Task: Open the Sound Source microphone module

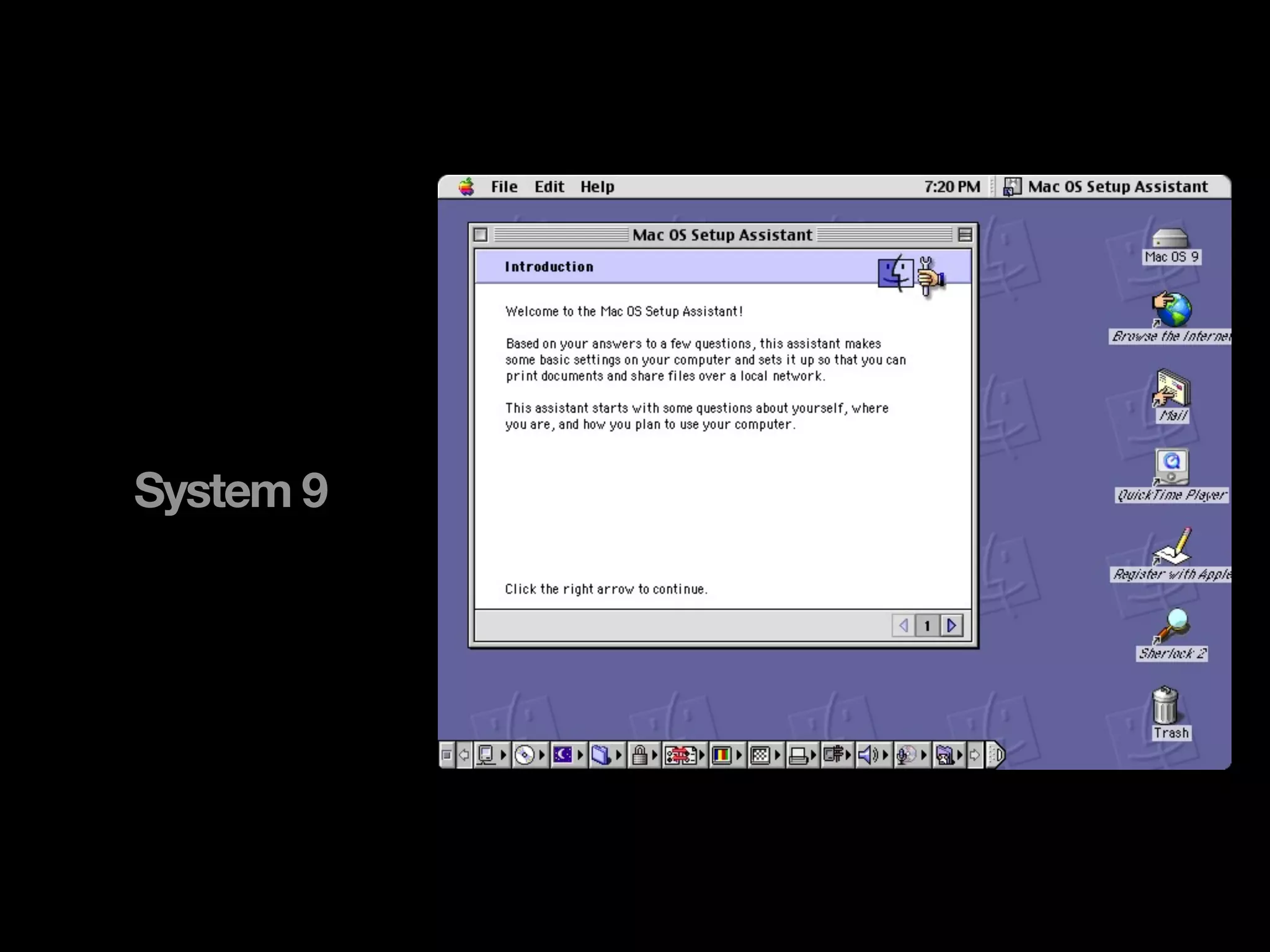Action: 912,755
